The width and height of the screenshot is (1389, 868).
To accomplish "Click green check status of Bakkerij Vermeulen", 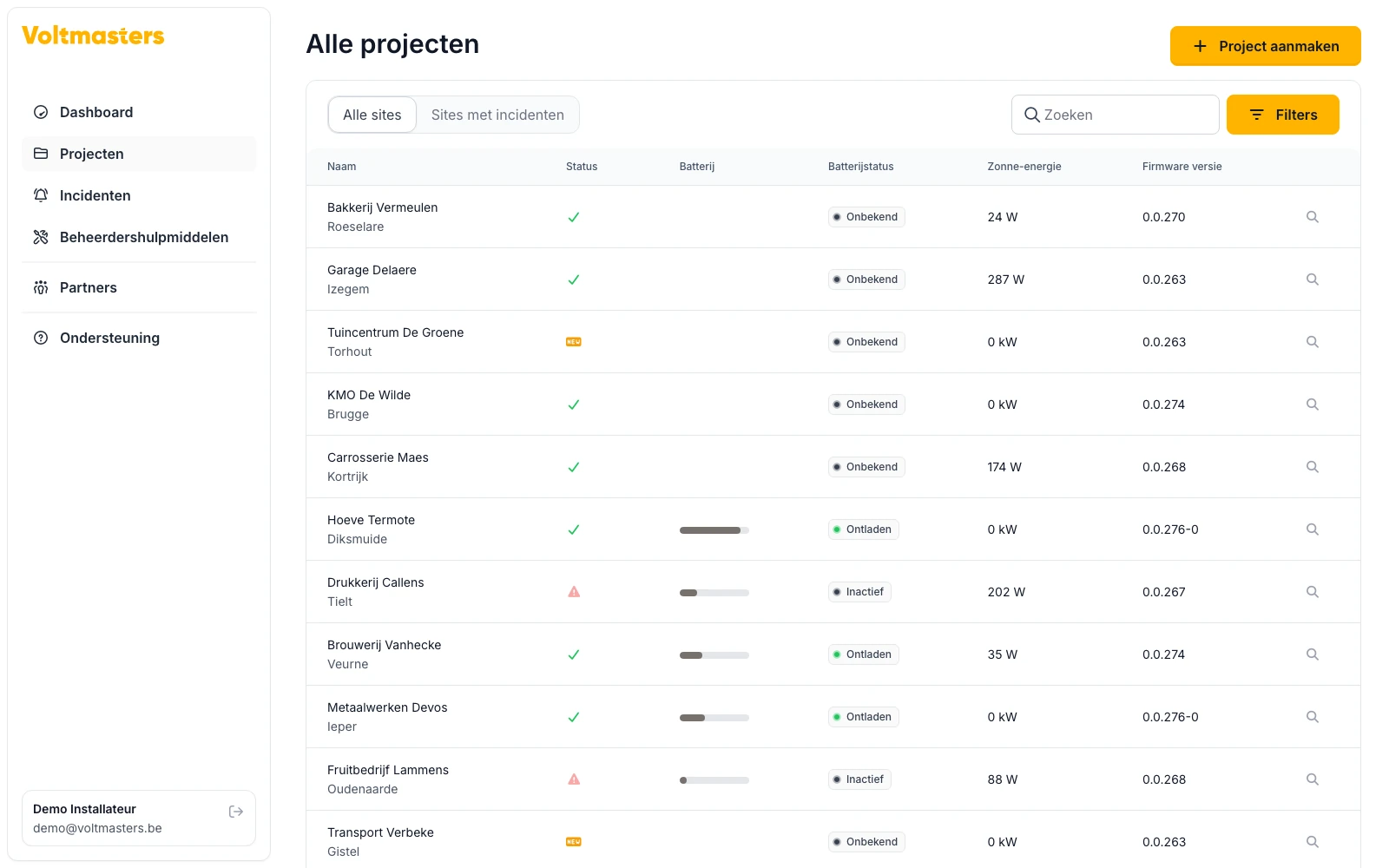I will pyautogui.click(x=574, y=217).
